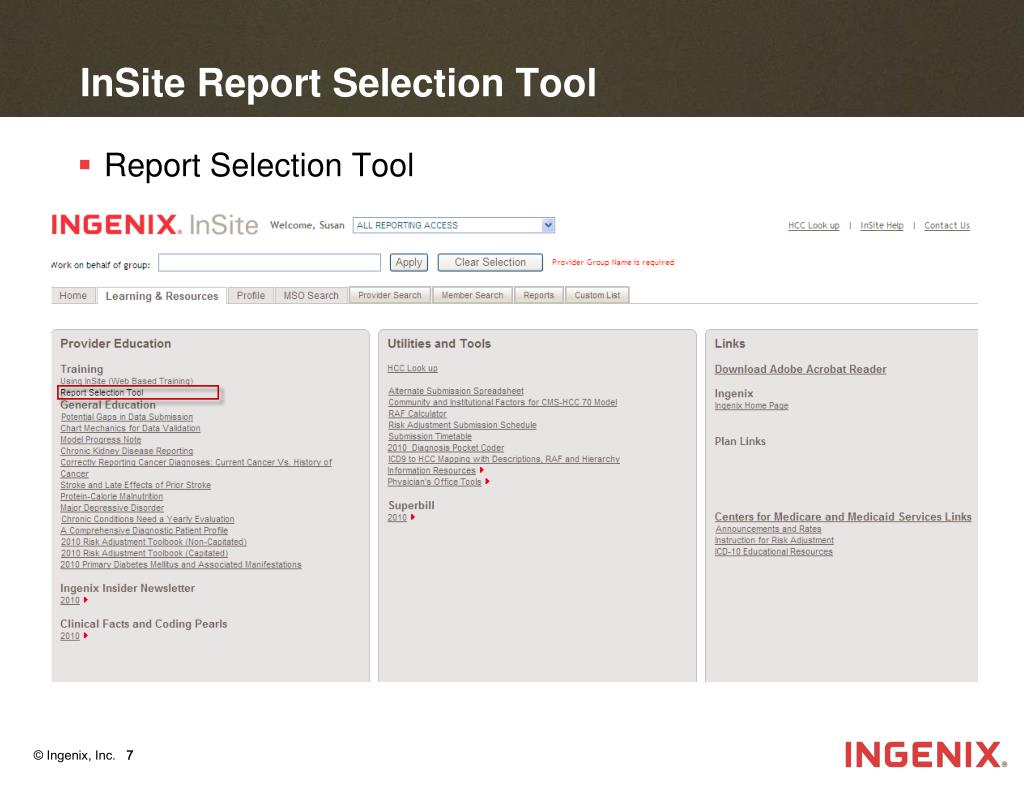
Task: Open the Announcements and Rates link
Action: point(768,529)
